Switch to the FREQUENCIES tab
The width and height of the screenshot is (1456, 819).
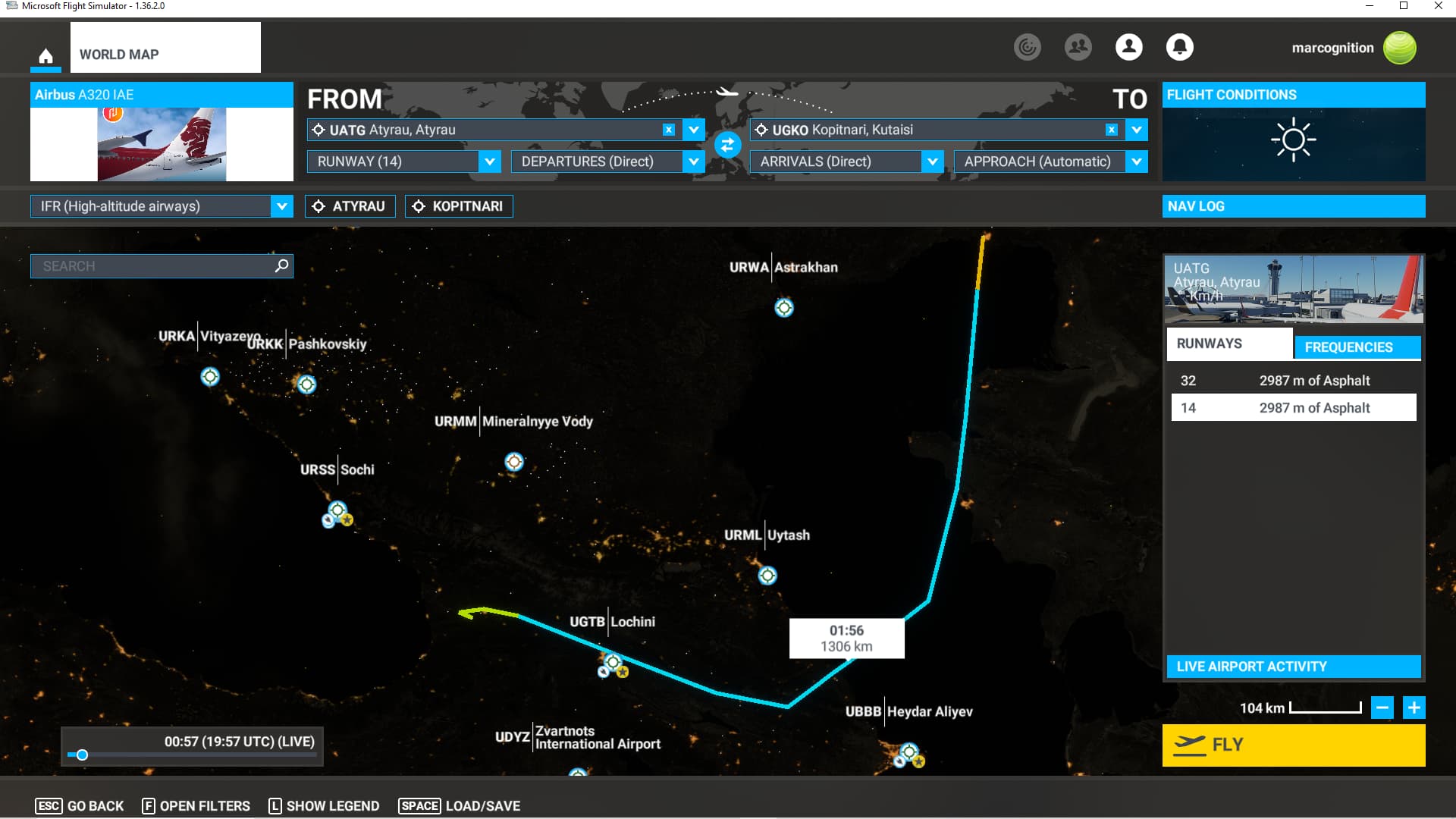coord(1357,347)
